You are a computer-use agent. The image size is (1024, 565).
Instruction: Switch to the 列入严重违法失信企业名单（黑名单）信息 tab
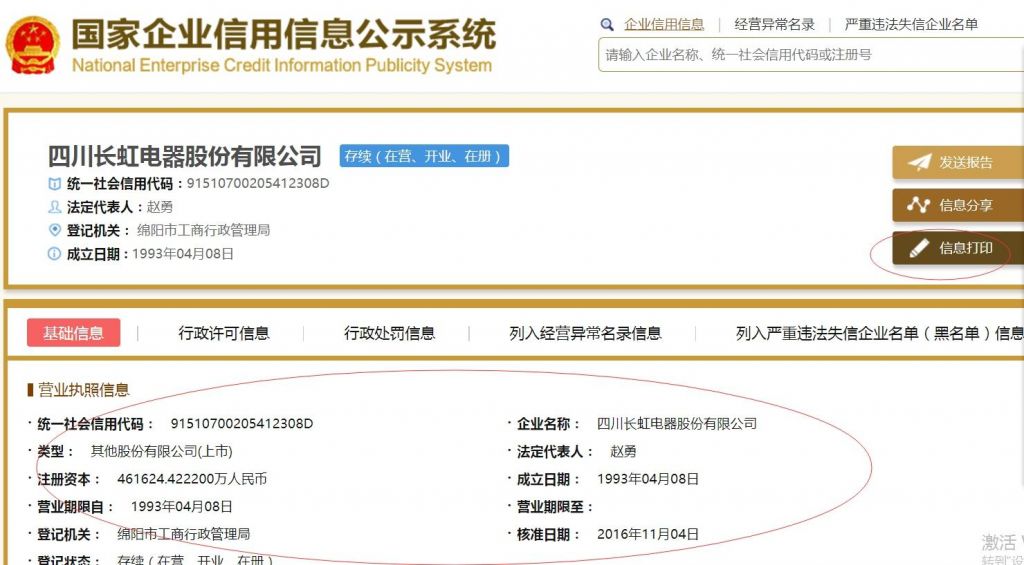pyautogui.click(x=880, y=333)
